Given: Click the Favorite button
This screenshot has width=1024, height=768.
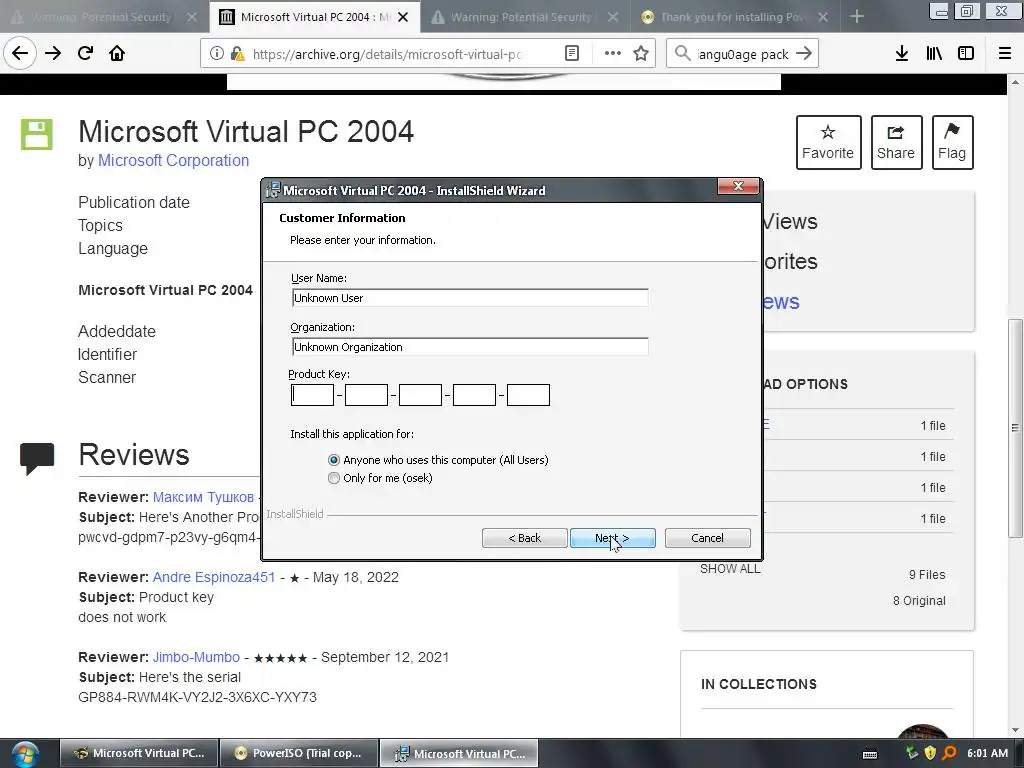Looking at the screenshot, I should click(828, 142).
